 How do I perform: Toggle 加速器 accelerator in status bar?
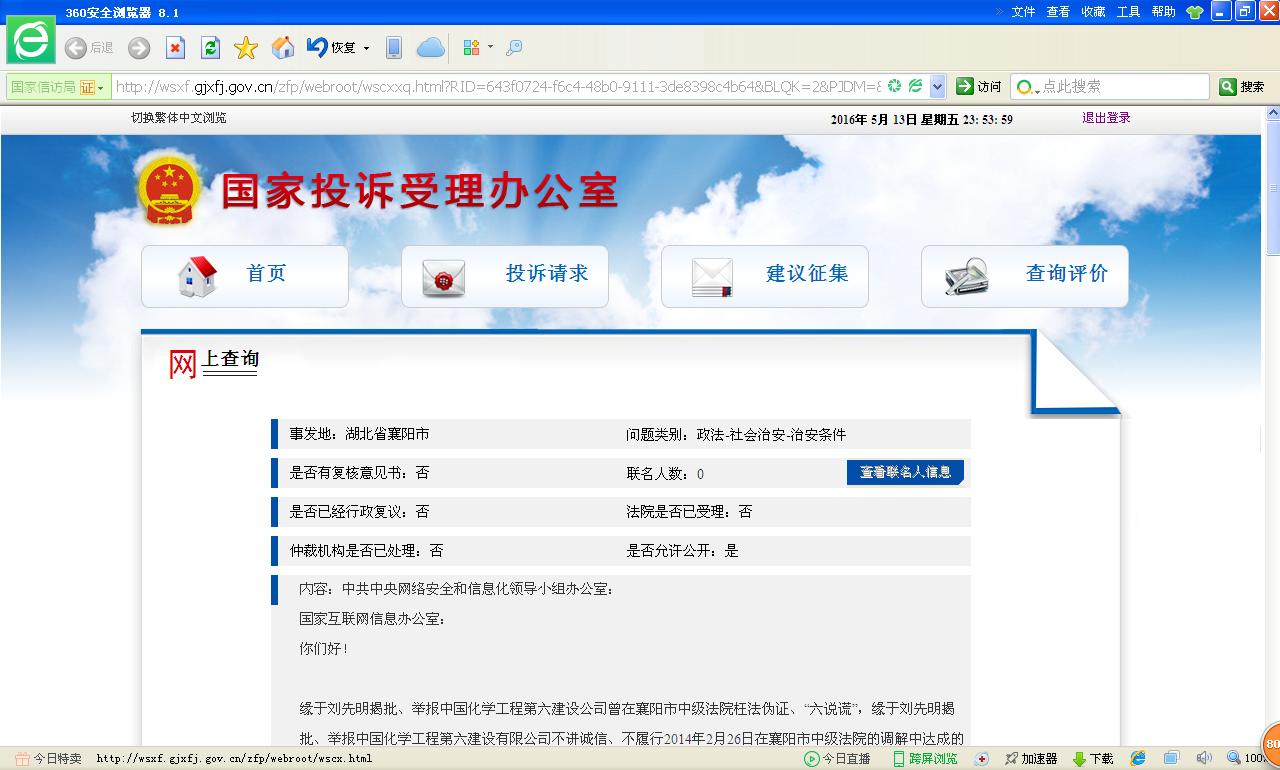[1030, 759]
